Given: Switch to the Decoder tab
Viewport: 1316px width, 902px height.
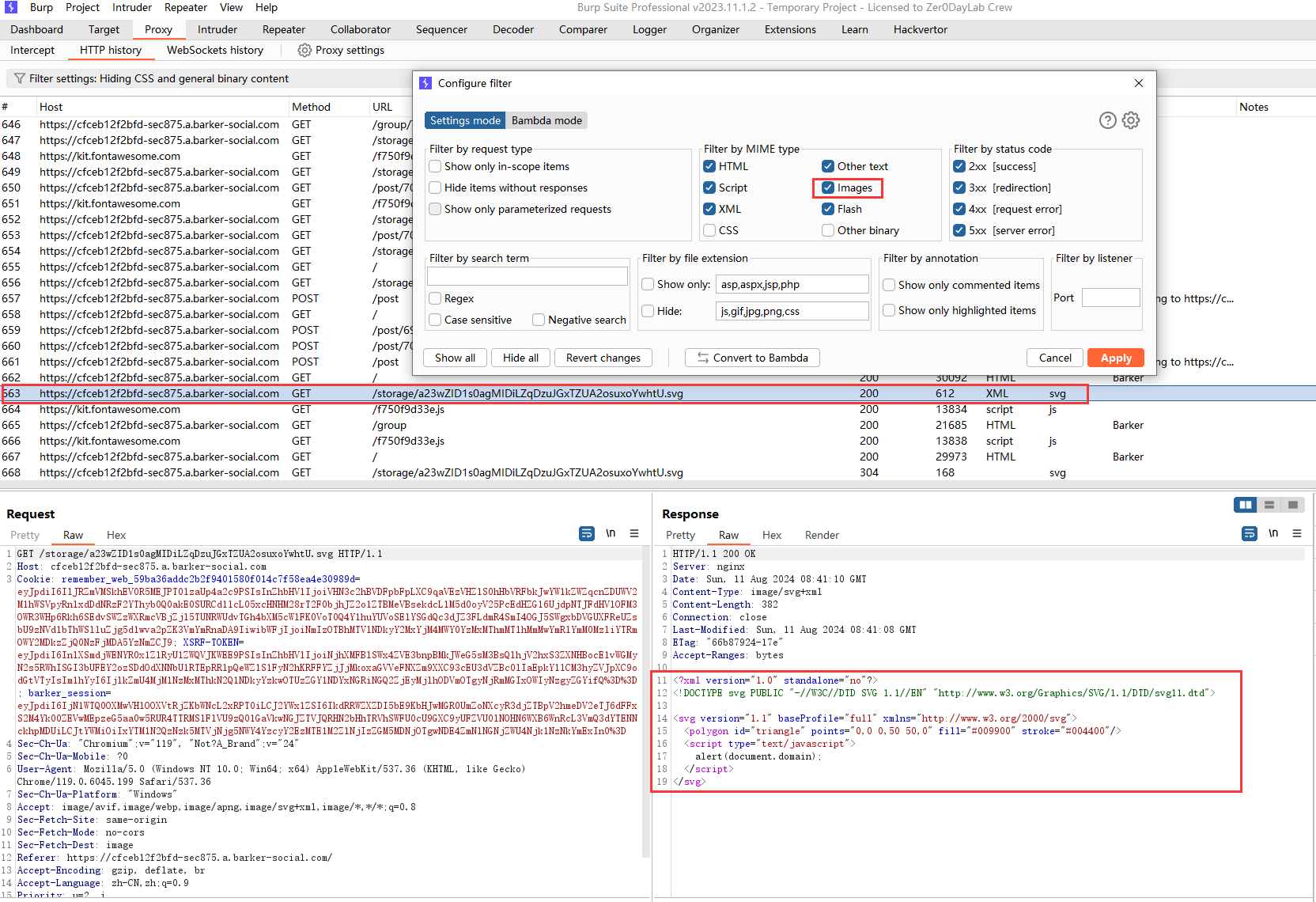Looking at the screenshot, I should pyautogui.click(x=513, y=29).
